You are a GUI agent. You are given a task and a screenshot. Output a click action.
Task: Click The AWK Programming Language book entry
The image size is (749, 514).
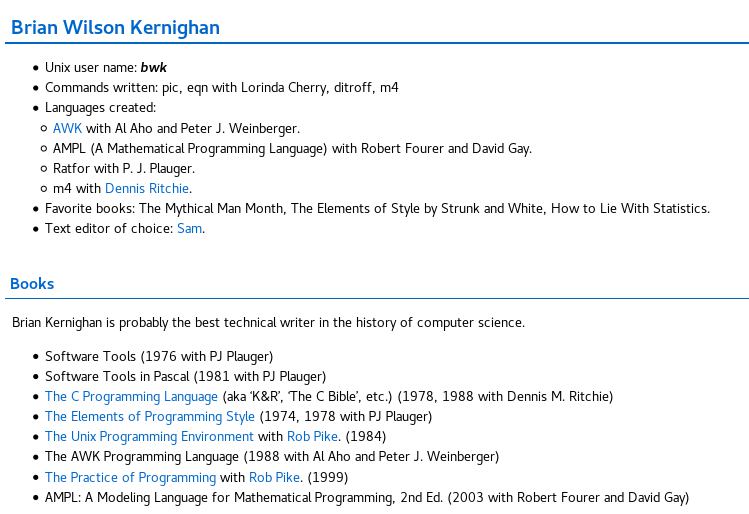(271, 456)
